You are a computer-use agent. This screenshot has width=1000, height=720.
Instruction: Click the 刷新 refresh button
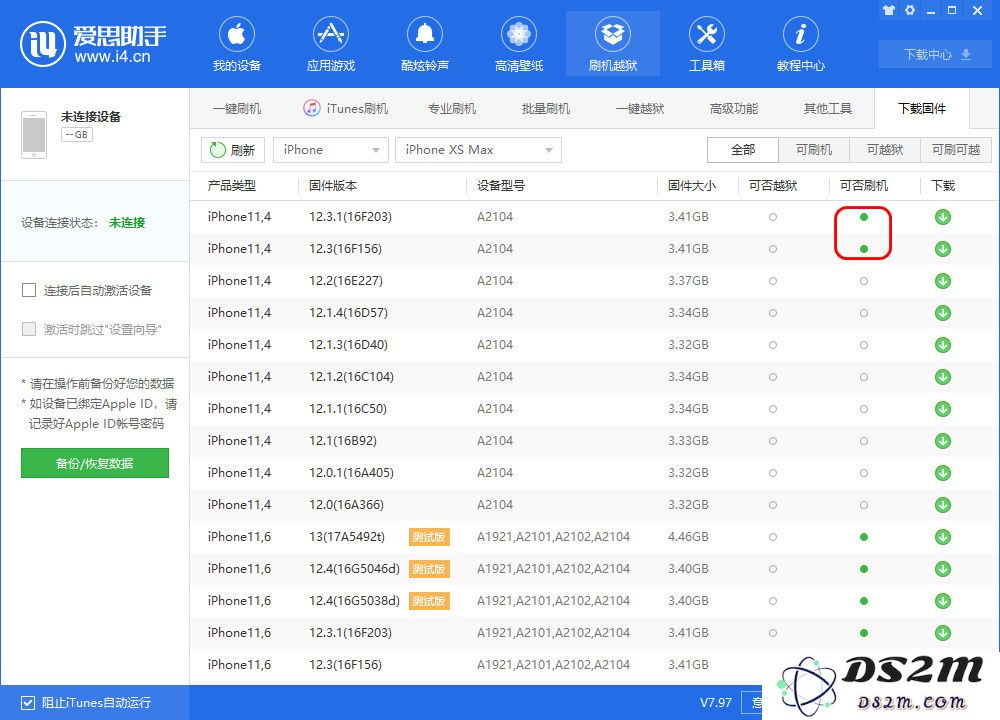[233, 150]
